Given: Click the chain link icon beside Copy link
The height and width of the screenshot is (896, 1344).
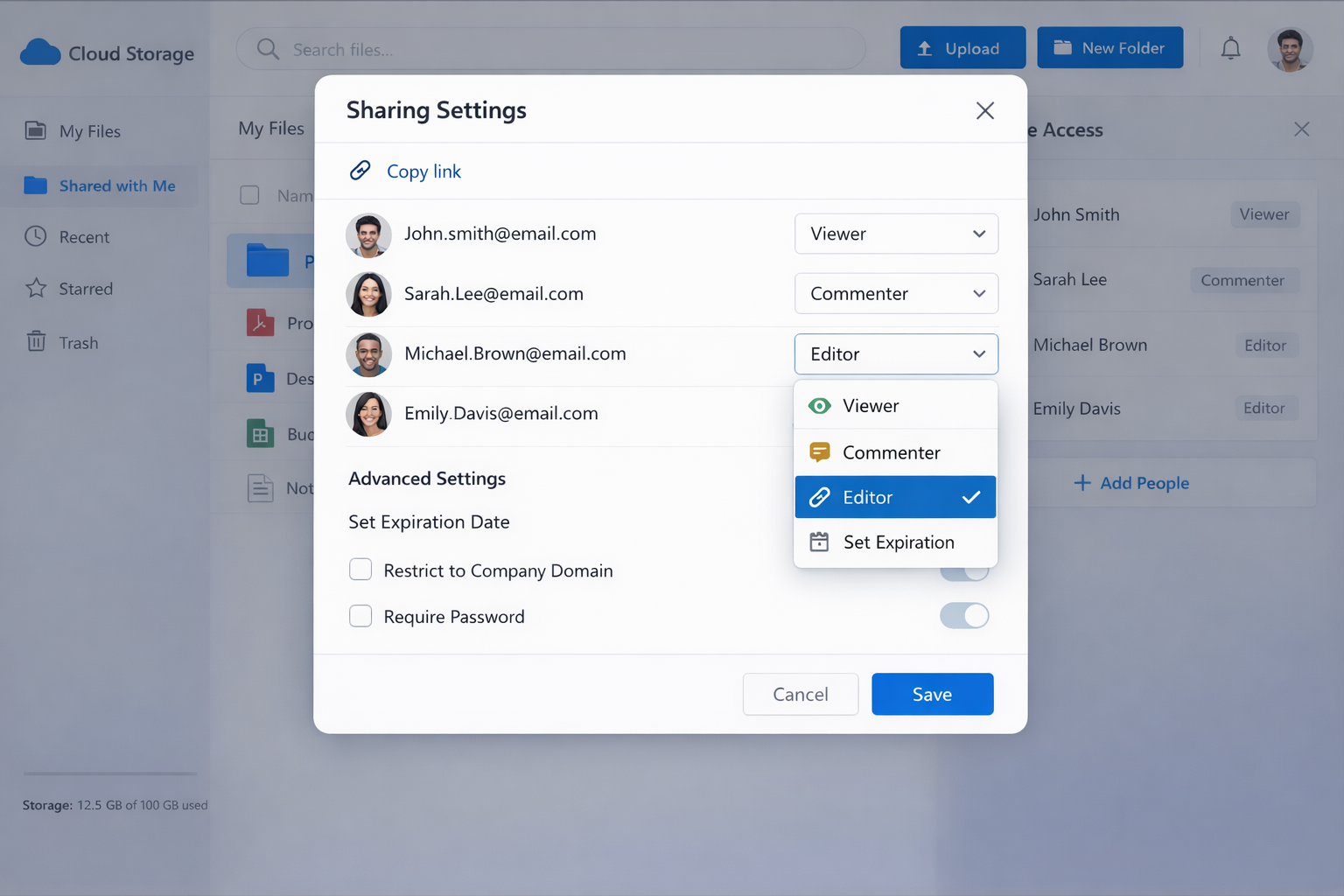Looking at the screenshot, I should (x=360, y=171).
